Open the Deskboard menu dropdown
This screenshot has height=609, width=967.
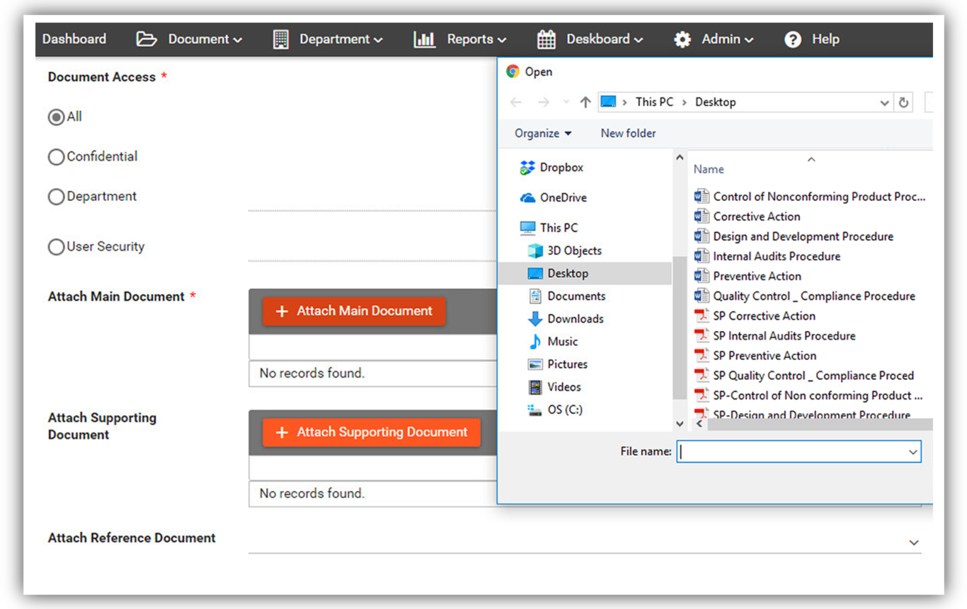pos(604,39)
